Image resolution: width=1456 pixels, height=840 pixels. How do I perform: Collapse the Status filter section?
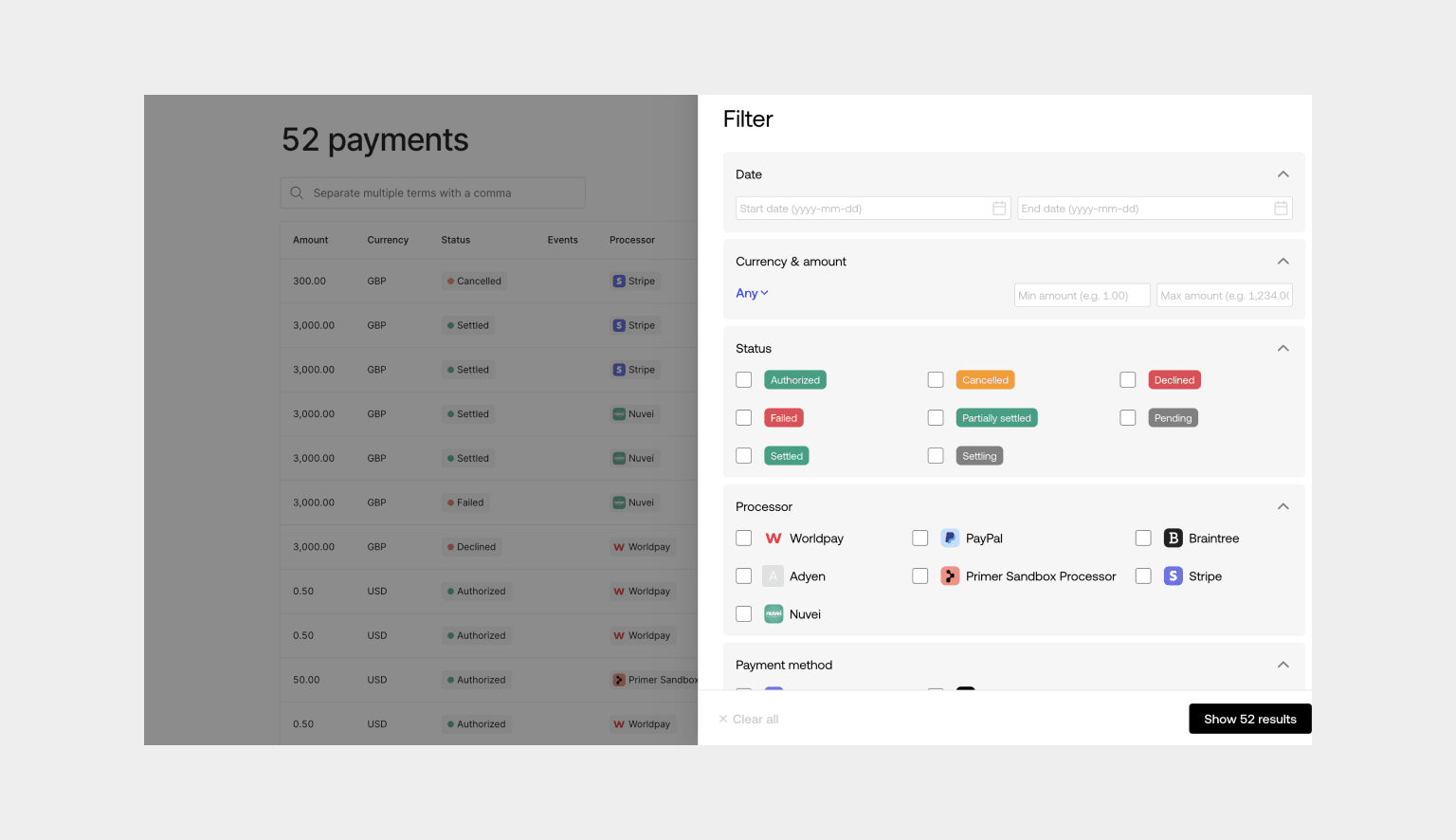1283,349
